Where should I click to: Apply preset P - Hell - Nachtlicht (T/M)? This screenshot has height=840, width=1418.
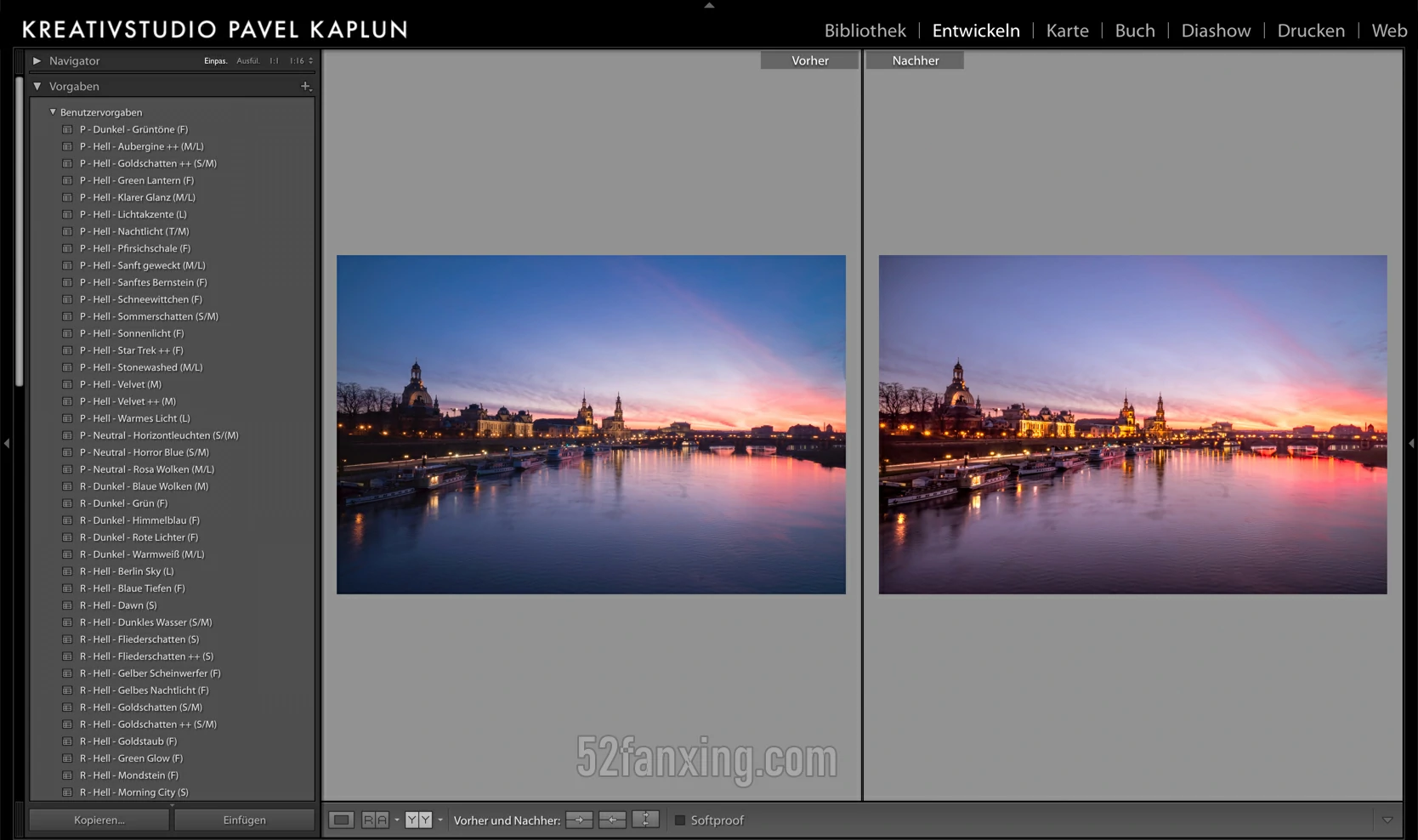point(134,231)
